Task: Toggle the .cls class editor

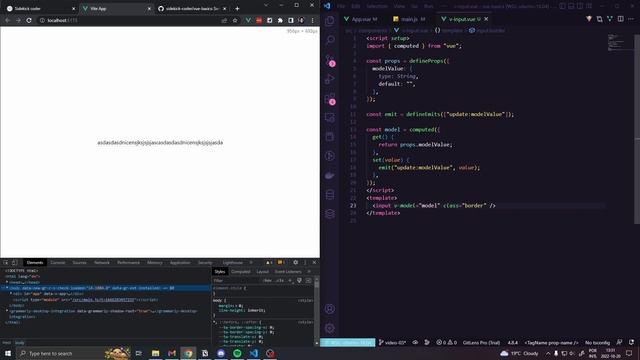Action: tap(280, 280)
